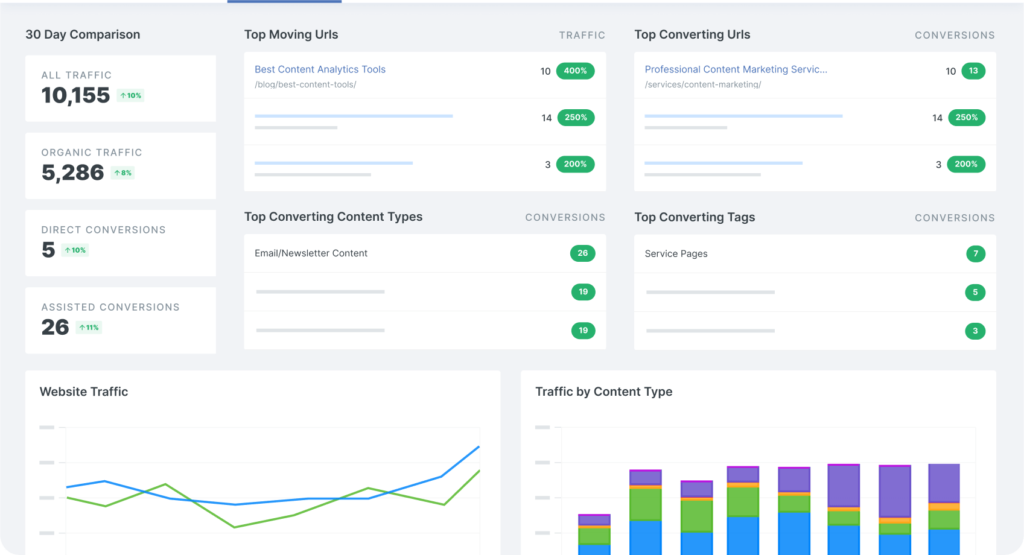Viewport: 1024px width, 555px height.
Task: Click the /services/content-marketing/ URL path
Action: 703,85
